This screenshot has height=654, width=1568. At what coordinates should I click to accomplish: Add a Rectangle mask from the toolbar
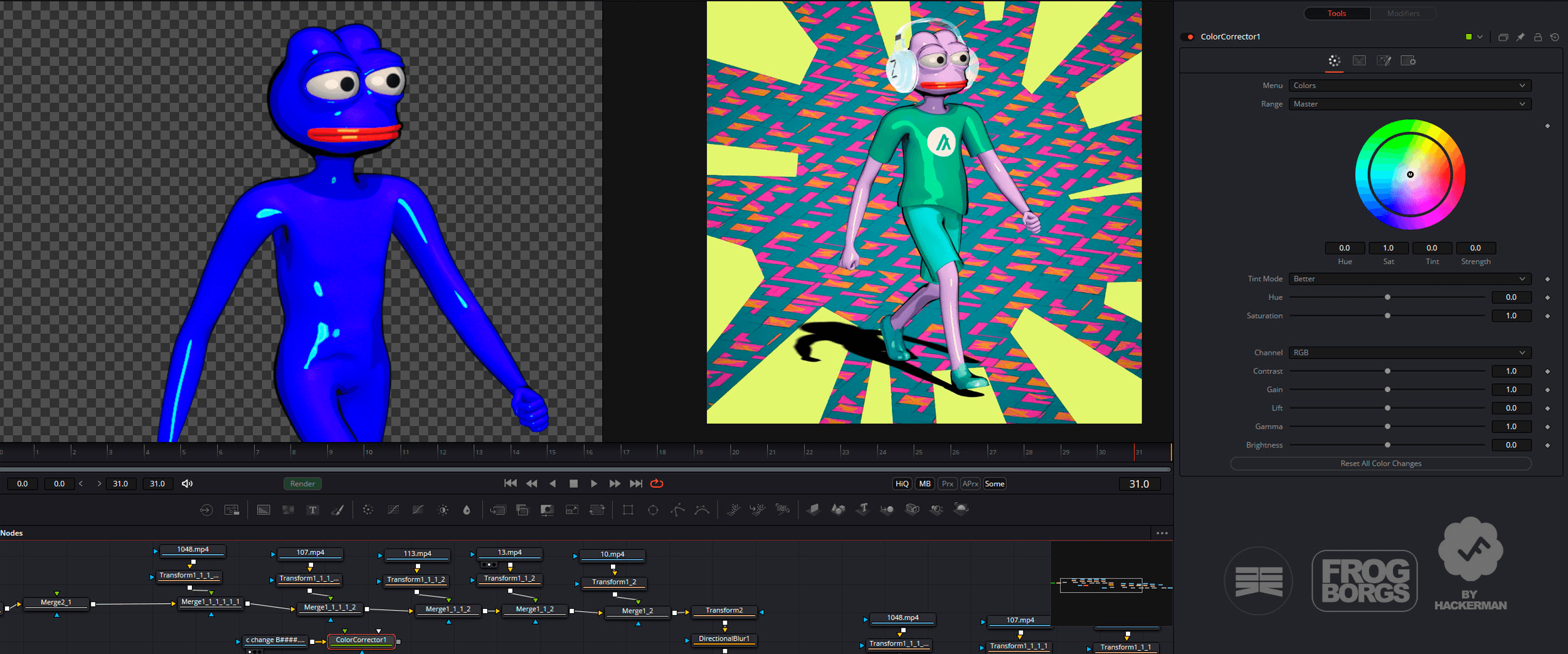[628, 510]
